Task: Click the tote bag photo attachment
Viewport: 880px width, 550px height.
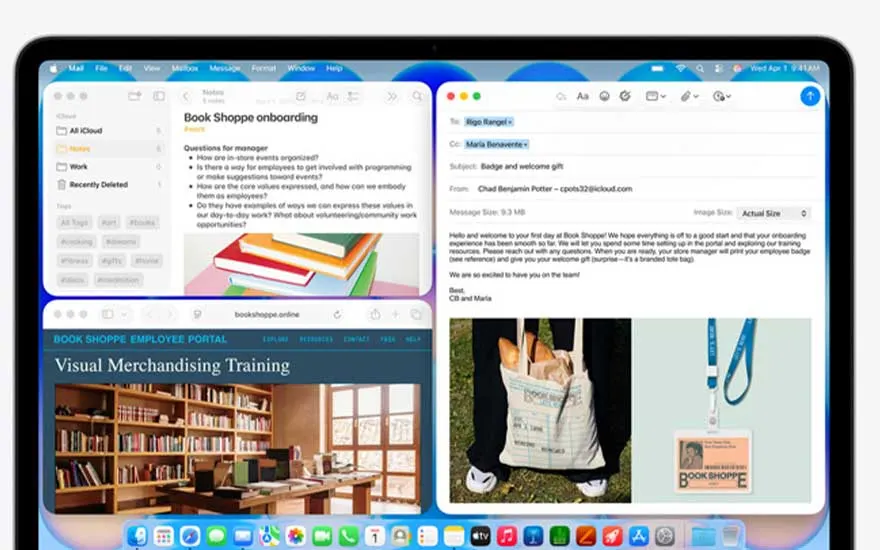Action: coord(540,410)
